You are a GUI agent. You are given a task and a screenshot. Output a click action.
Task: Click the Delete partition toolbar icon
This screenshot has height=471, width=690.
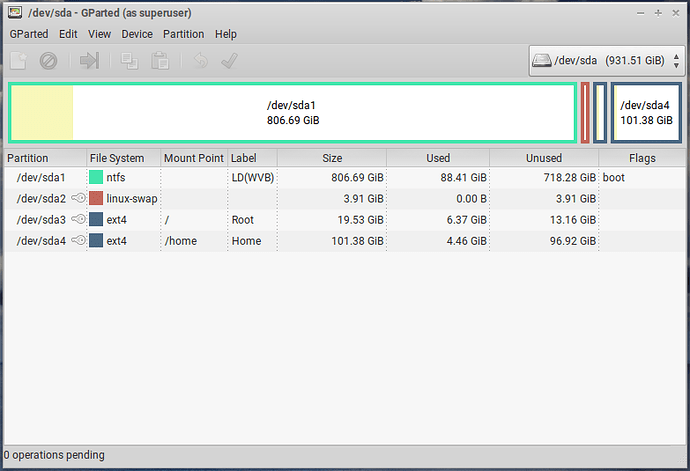[x=48, y=61]
